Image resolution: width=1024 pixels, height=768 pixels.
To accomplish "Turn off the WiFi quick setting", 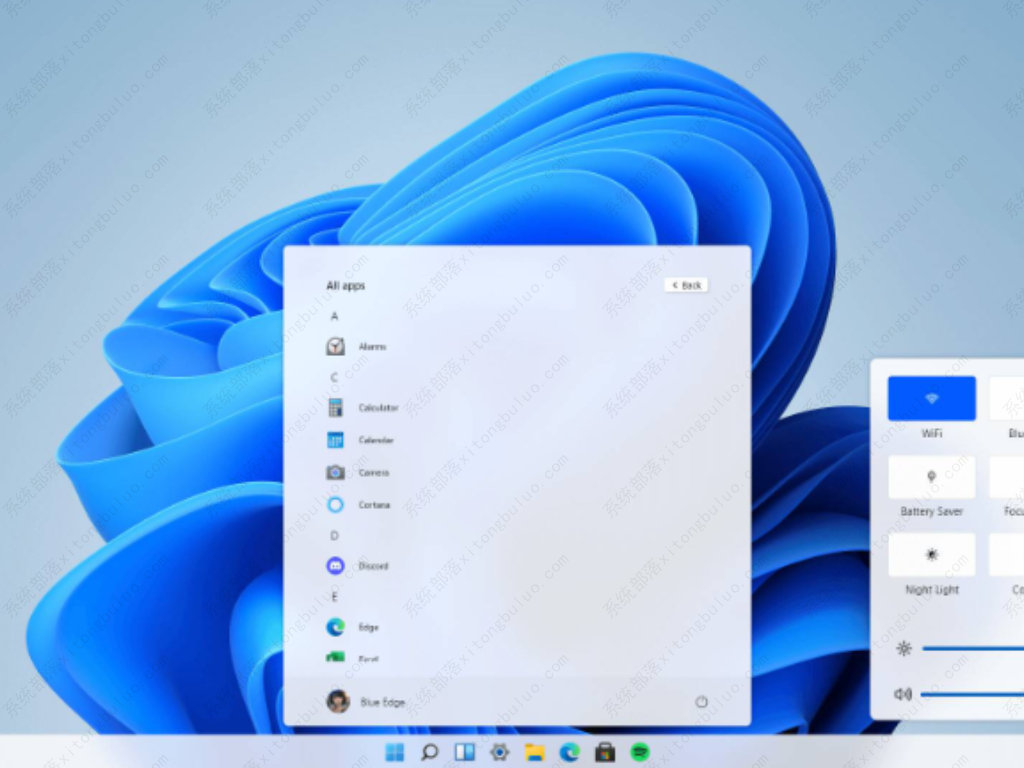I will click(931, 398).
